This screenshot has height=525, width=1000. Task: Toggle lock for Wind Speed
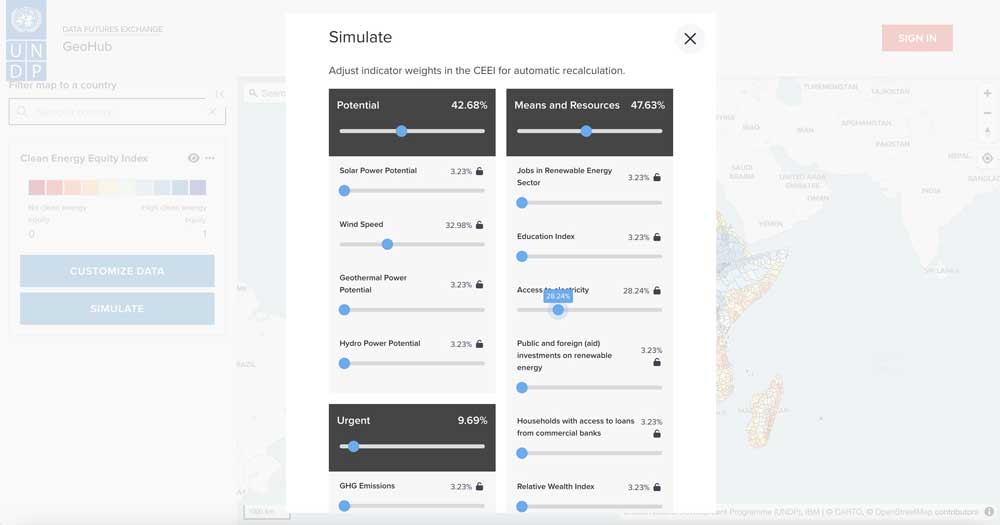point(480,225)
